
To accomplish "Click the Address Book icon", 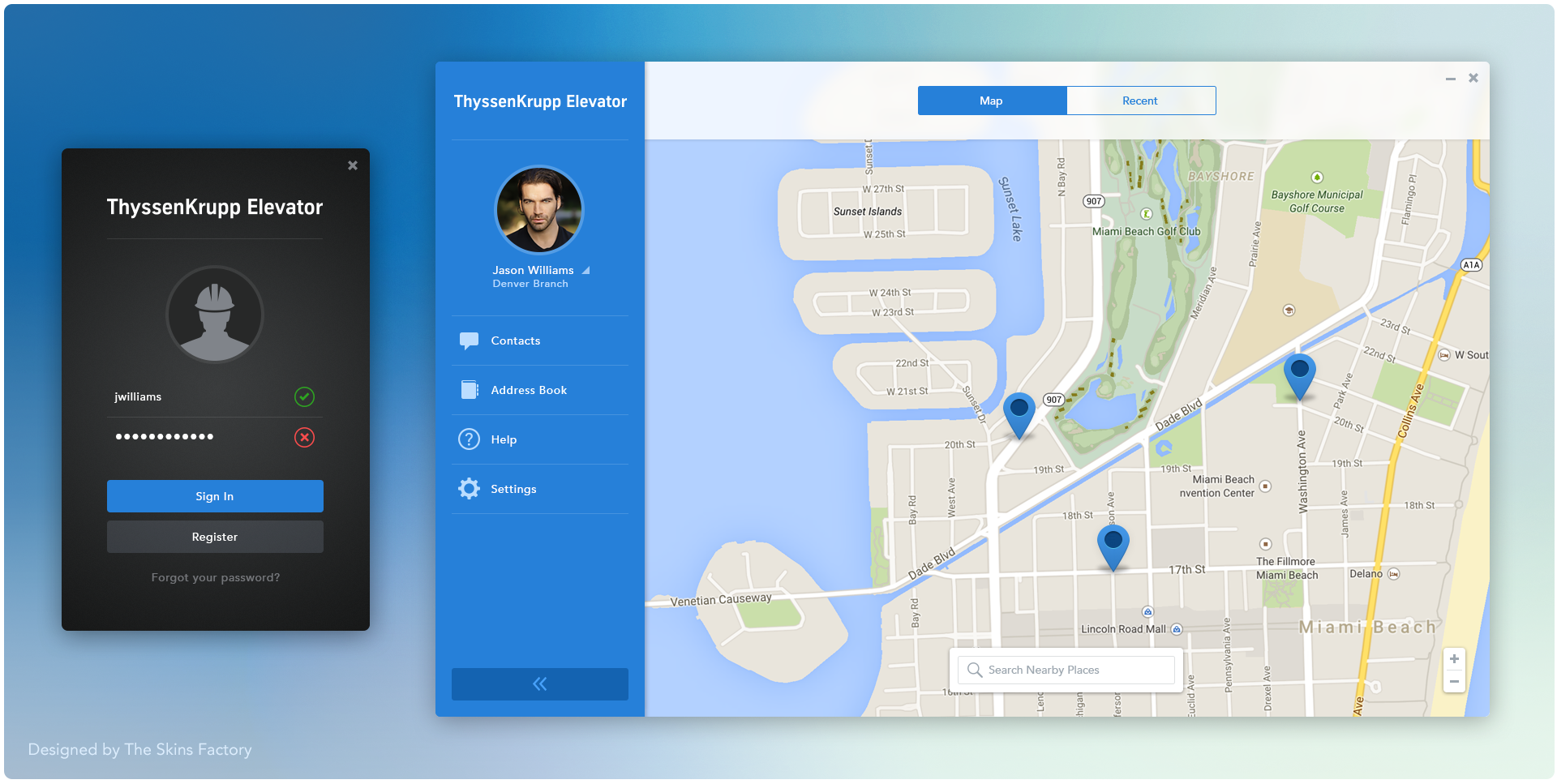I will coord(470,390).
